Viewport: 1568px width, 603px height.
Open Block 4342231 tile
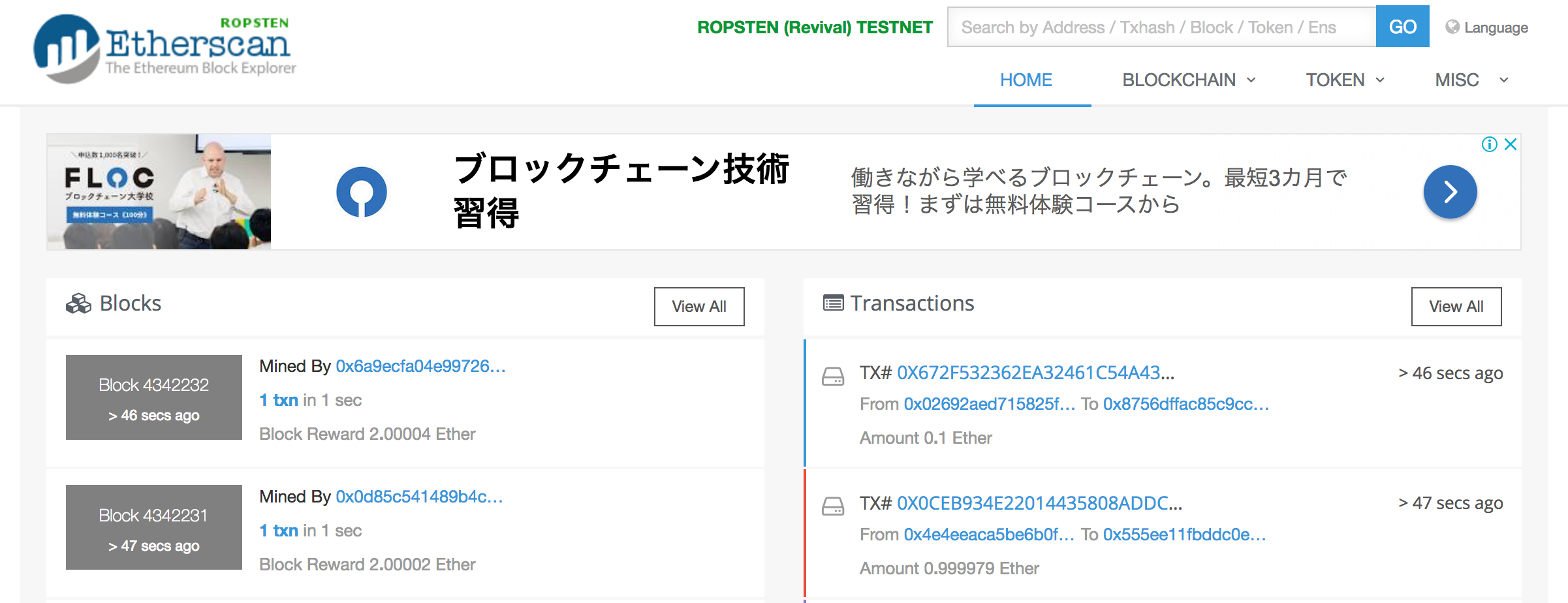[x=154, y=527]
